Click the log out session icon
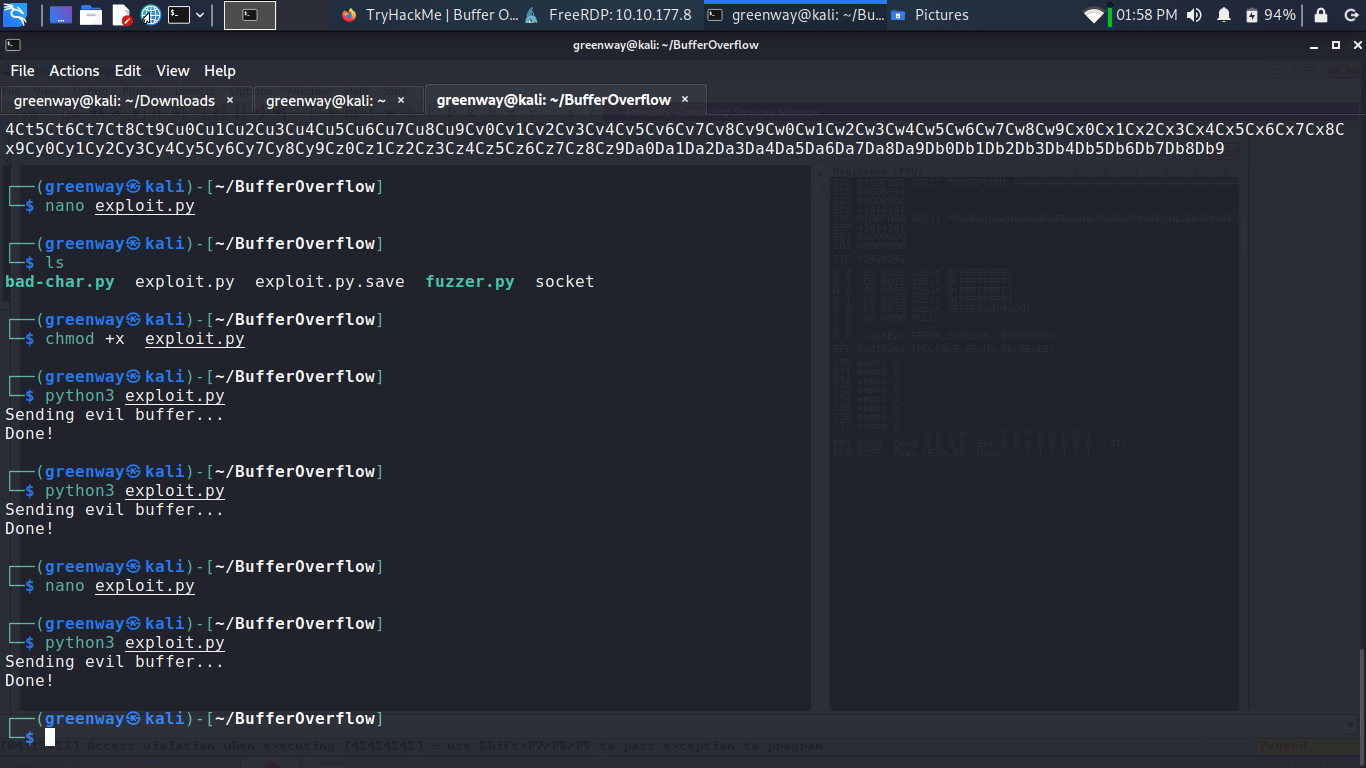Screen dimensions: 1366x768 point(1350,15)
